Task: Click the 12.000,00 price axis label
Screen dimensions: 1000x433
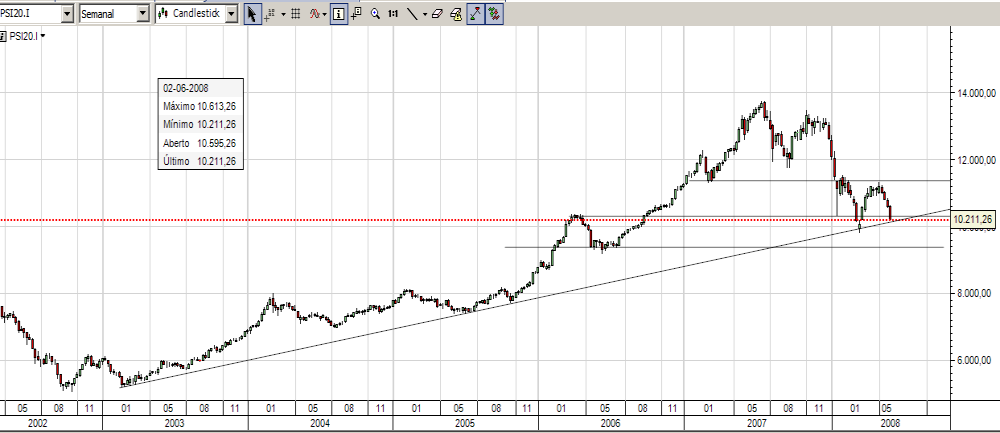Action: click(974, 160)
